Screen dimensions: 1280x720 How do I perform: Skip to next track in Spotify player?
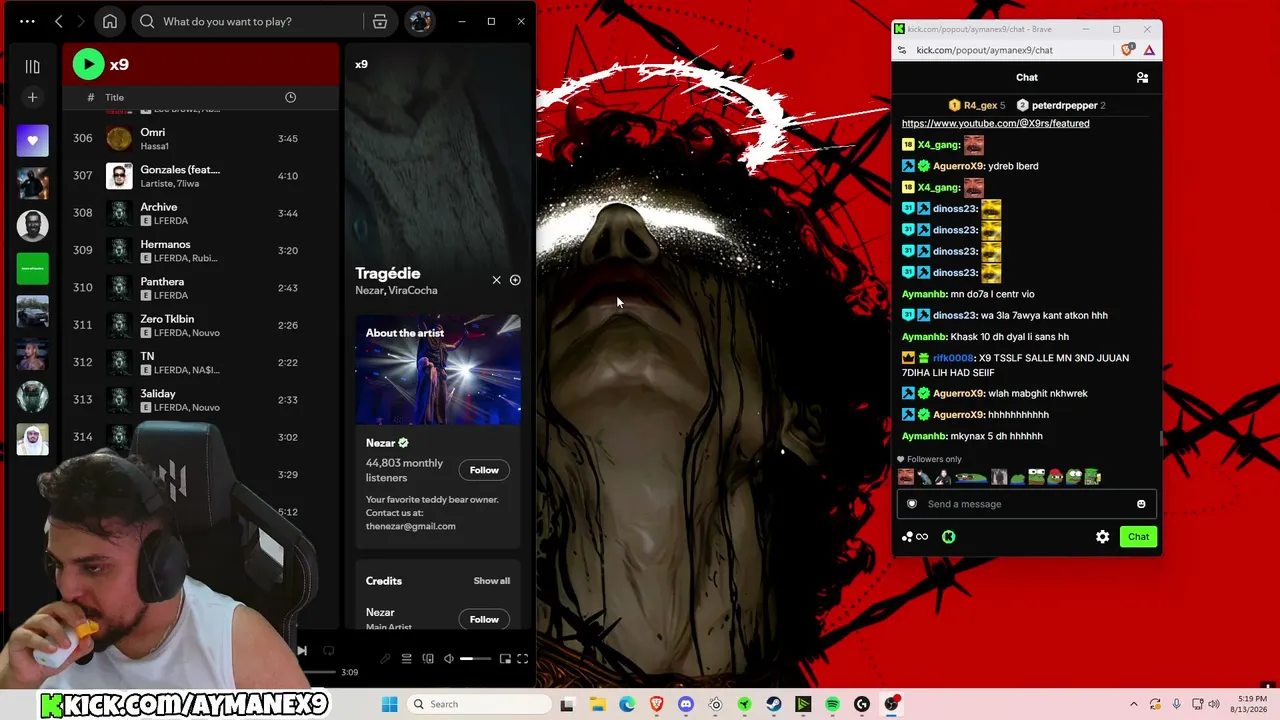point(301,650)
